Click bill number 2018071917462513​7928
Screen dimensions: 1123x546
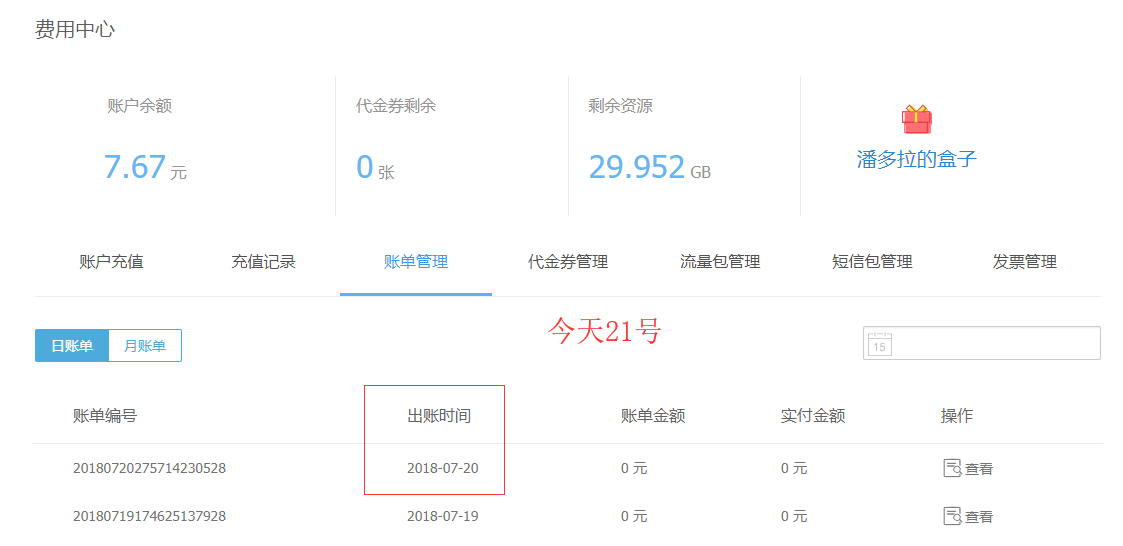tap(149, 516)
